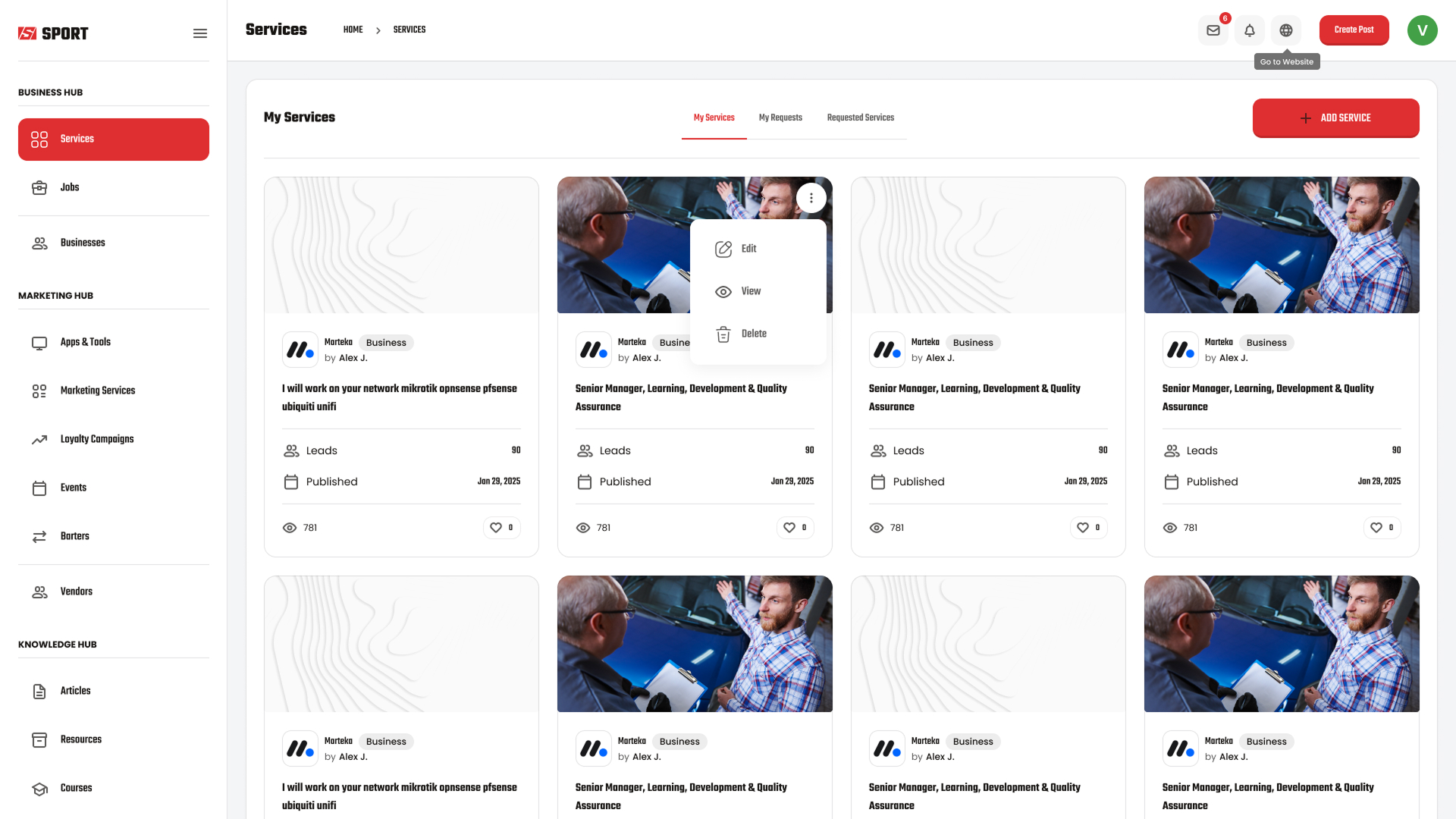Screen dimensions: 1456x819
Task: Click the Go to Website globe icon
Action: tap(1286, 30)
